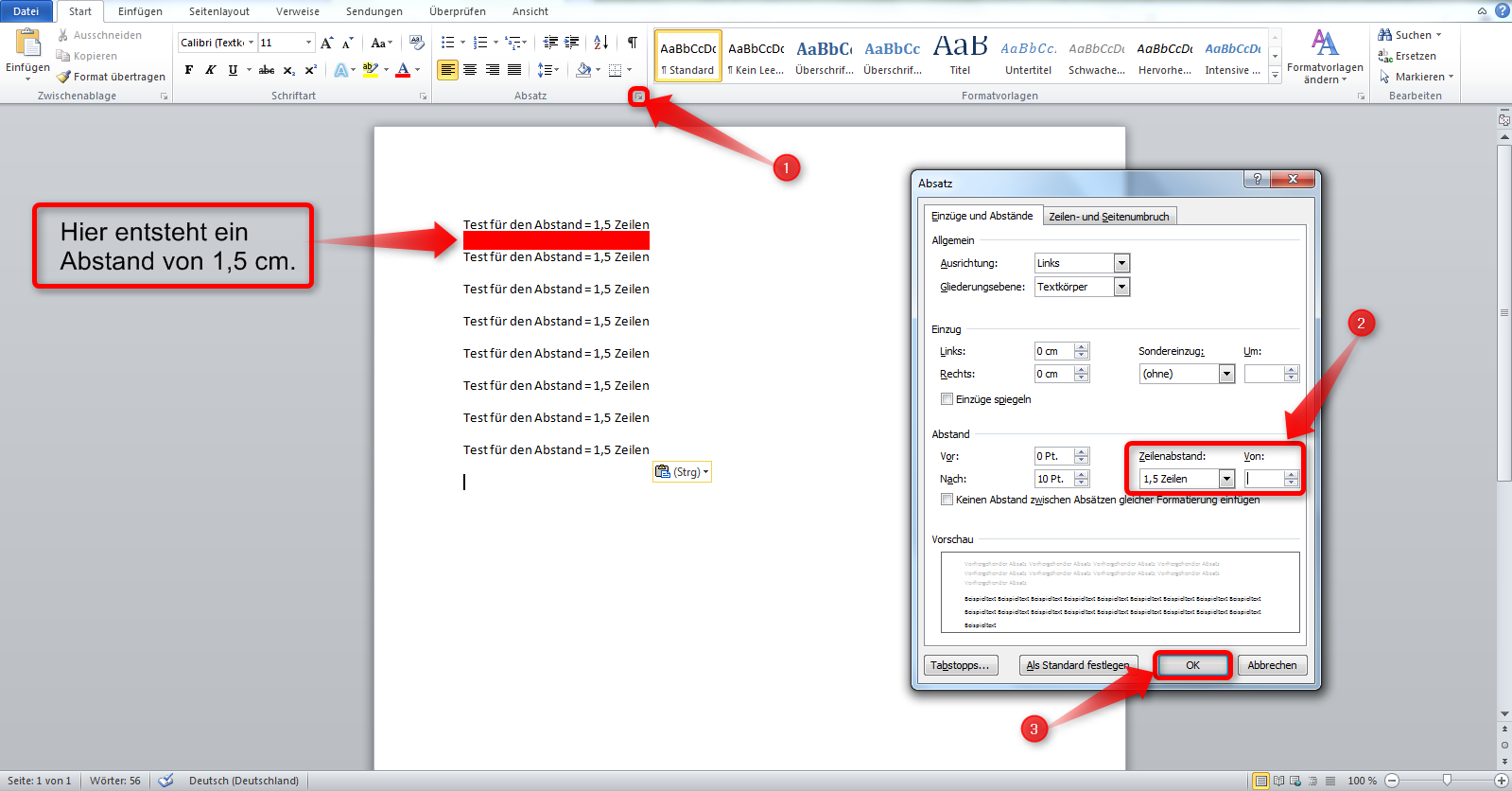Sort the text alphabetically
The height and width of the screenshot is (791, 1512).
click(601, 43)
